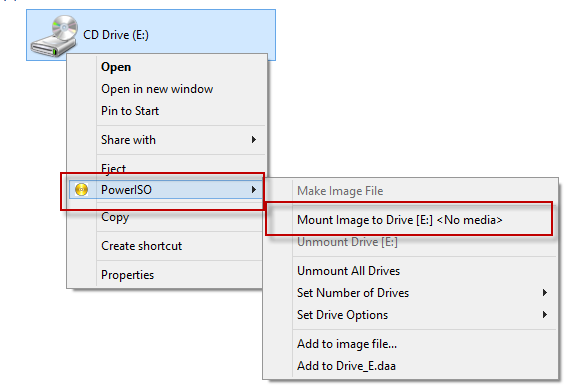Image resolution: width=574 pixels, height=388 pixels.
Task: Click Create shortcut
Action: tap(141, 246)
